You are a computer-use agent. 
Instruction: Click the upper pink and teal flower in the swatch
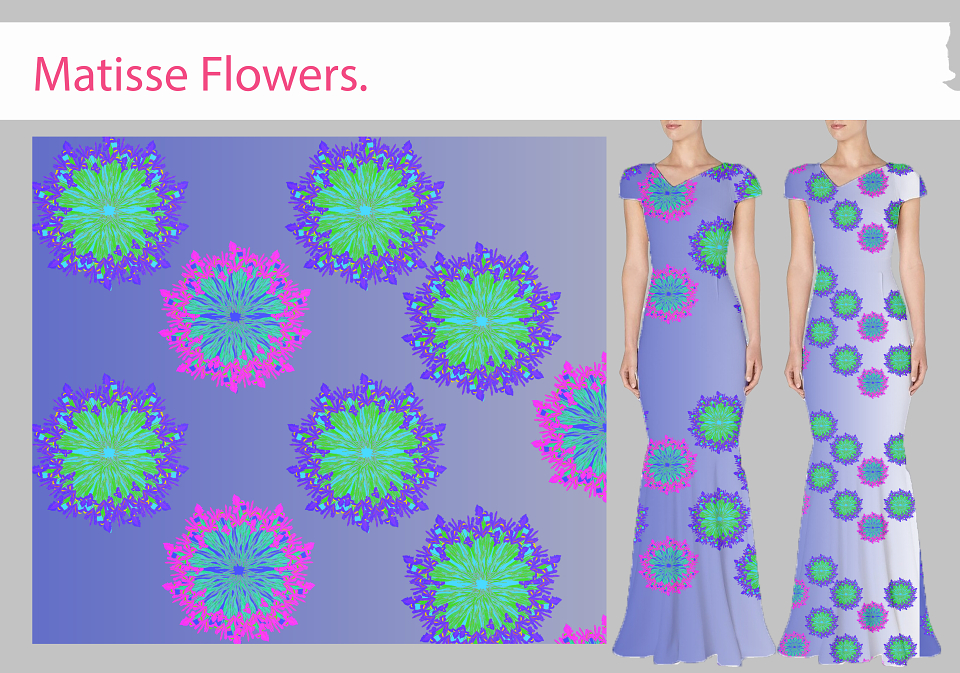tap(235, 317)
